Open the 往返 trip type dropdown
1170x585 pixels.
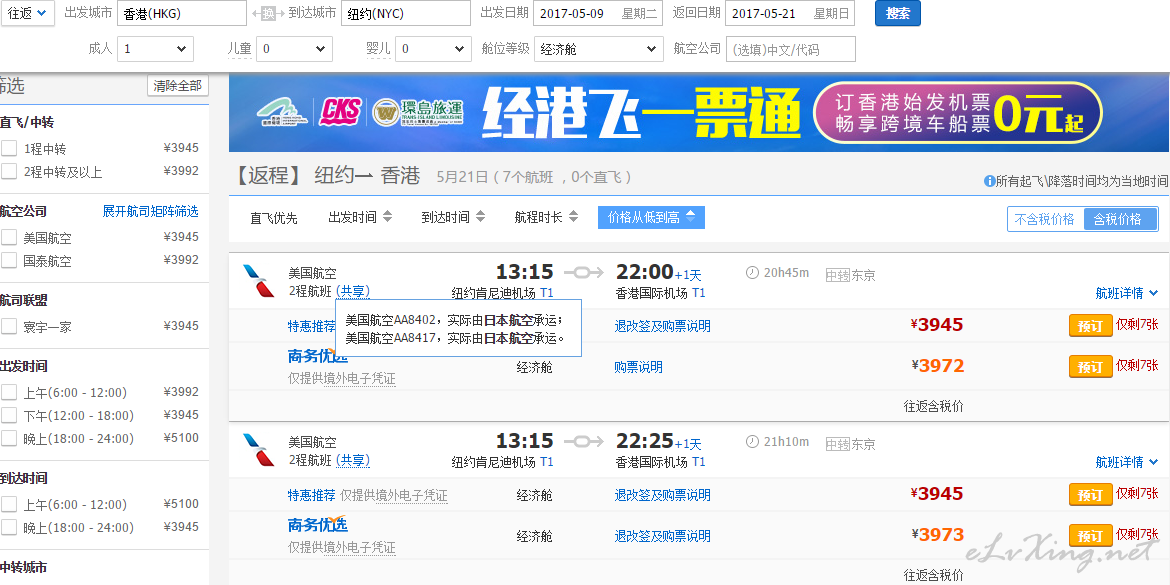(28, 13)
